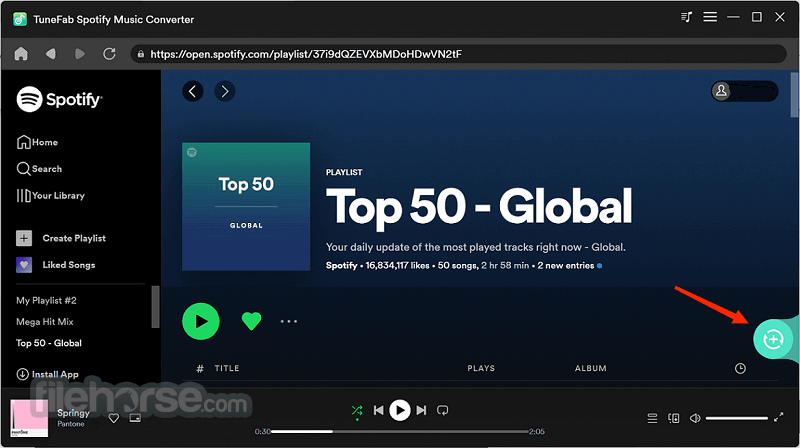Open connect to a device icon
Image resolution: width=800 pixels, height=448 pixels.
point(673,418)
